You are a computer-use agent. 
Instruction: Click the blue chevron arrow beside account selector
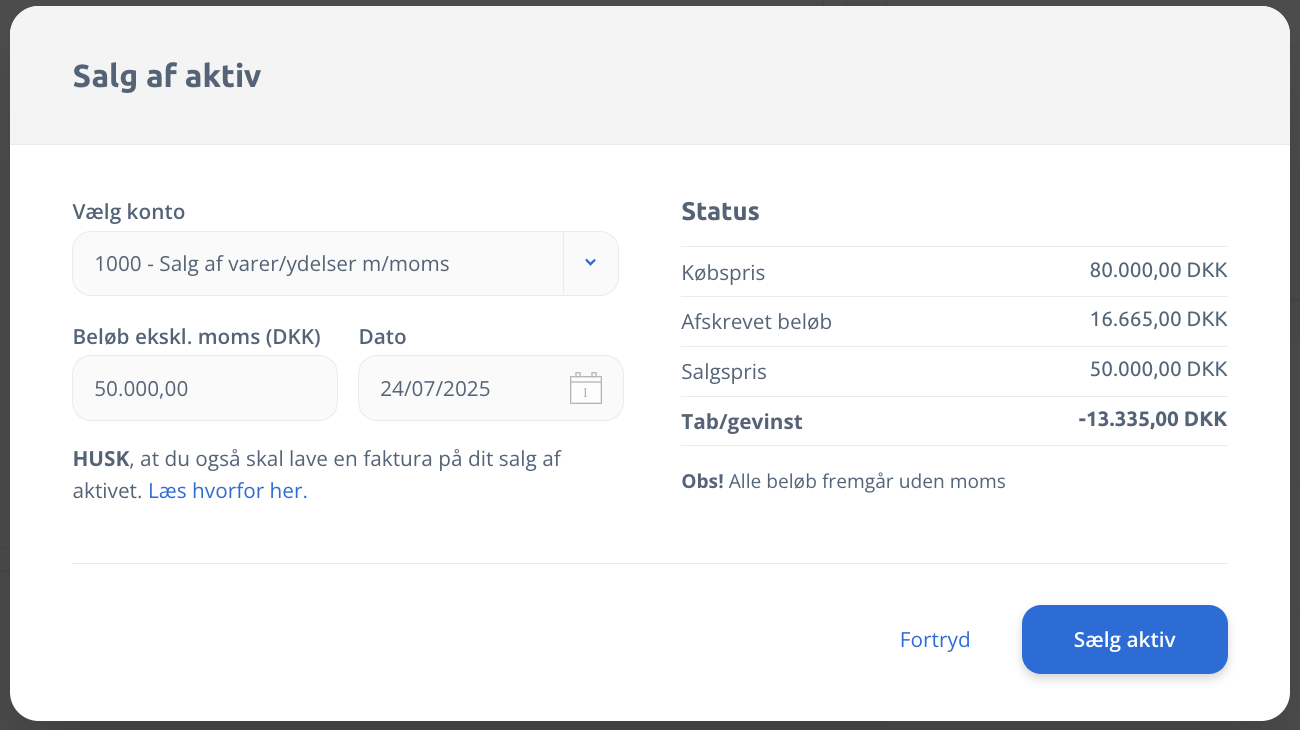tap(590, 263)
